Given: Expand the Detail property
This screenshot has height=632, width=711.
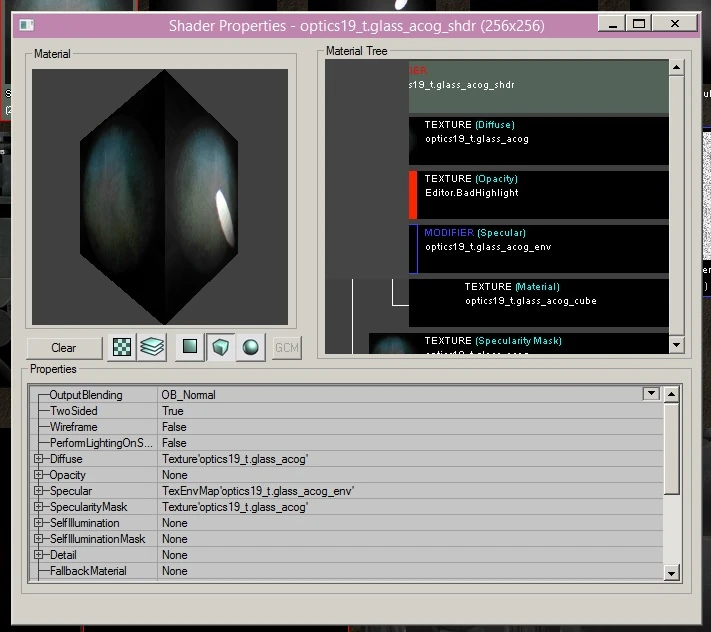Looking at the screenshot, I should tap(39, 554).
